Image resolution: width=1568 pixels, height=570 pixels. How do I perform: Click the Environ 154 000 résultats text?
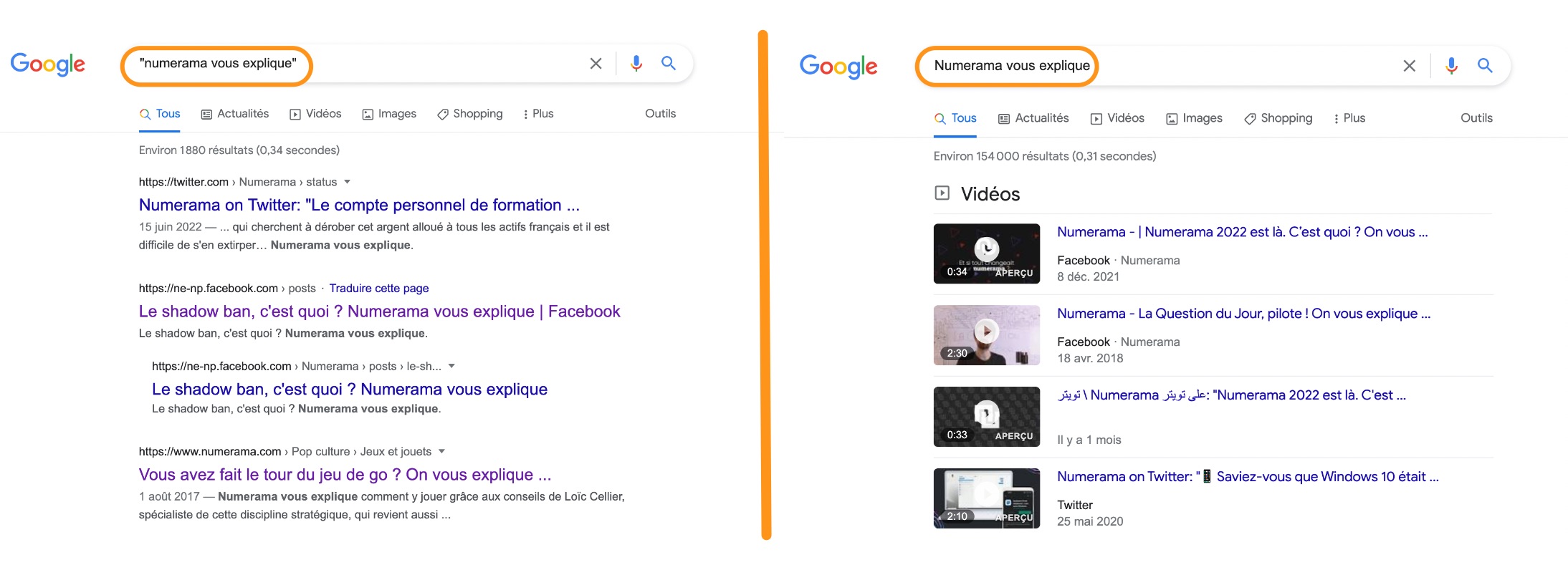coord(1045,156)
